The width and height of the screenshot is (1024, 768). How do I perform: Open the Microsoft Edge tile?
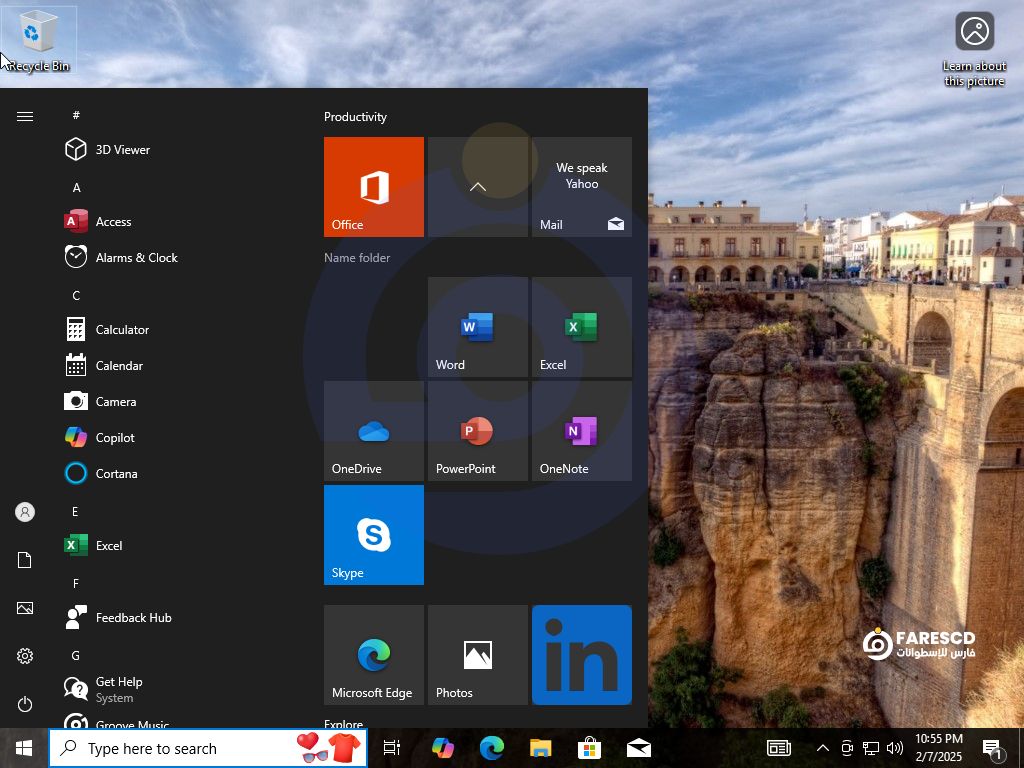pos(374,655)
